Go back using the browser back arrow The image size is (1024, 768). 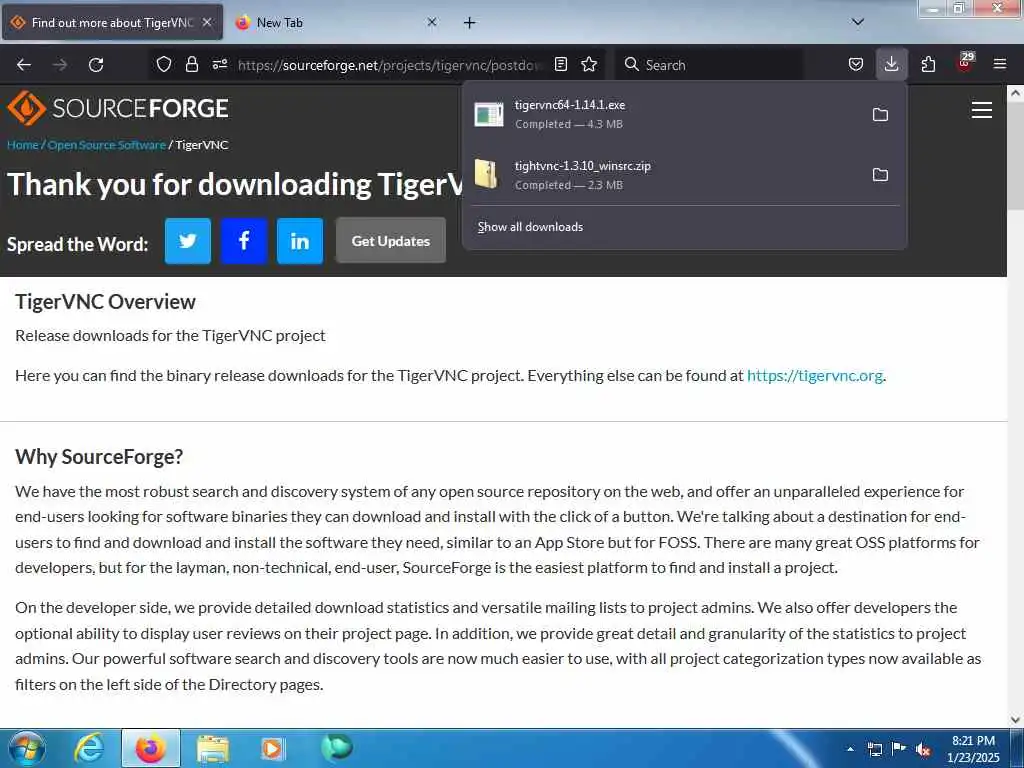tap(24, 65)
